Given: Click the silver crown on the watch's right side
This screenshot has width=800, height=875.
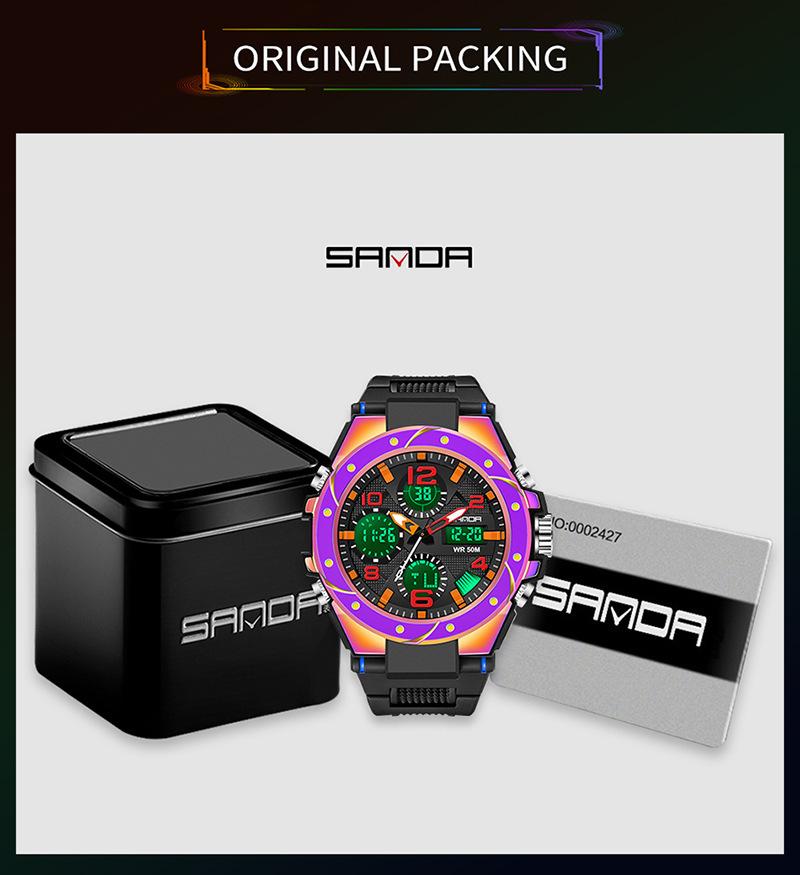Looking at the screenshot, I should (x=544, y=533).
